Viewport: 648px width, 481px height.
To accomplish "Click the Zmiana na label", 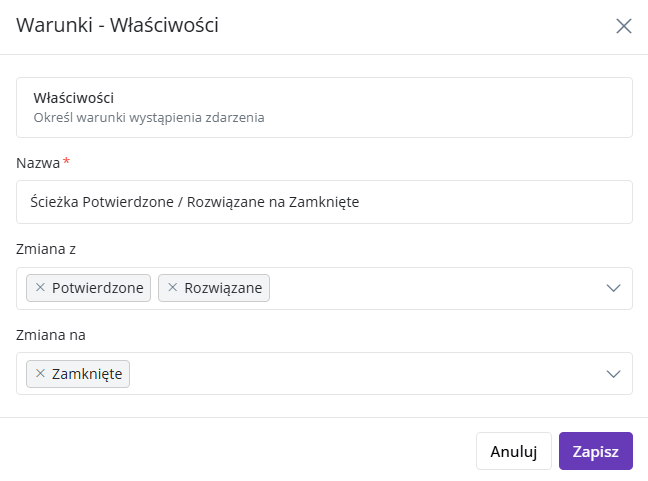I will (51, 335).
